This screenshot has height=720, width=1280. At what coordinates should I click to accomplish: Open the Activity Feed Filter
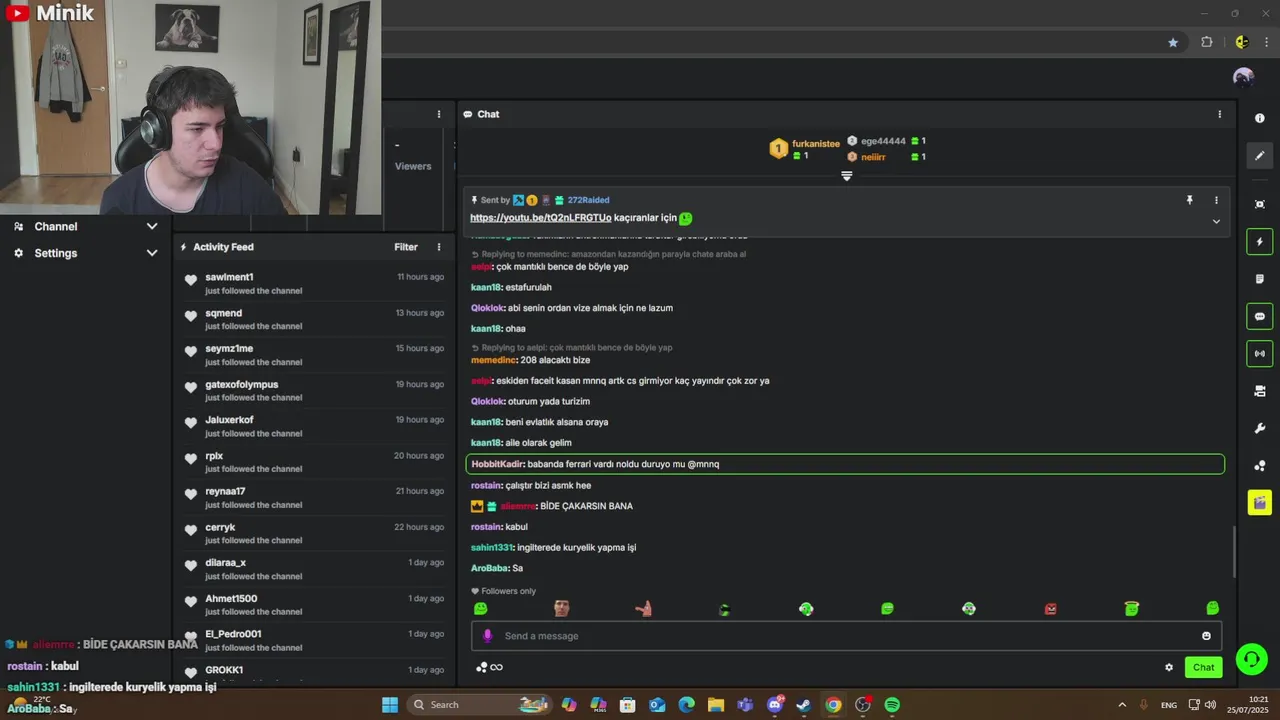[x=405, y=247]
